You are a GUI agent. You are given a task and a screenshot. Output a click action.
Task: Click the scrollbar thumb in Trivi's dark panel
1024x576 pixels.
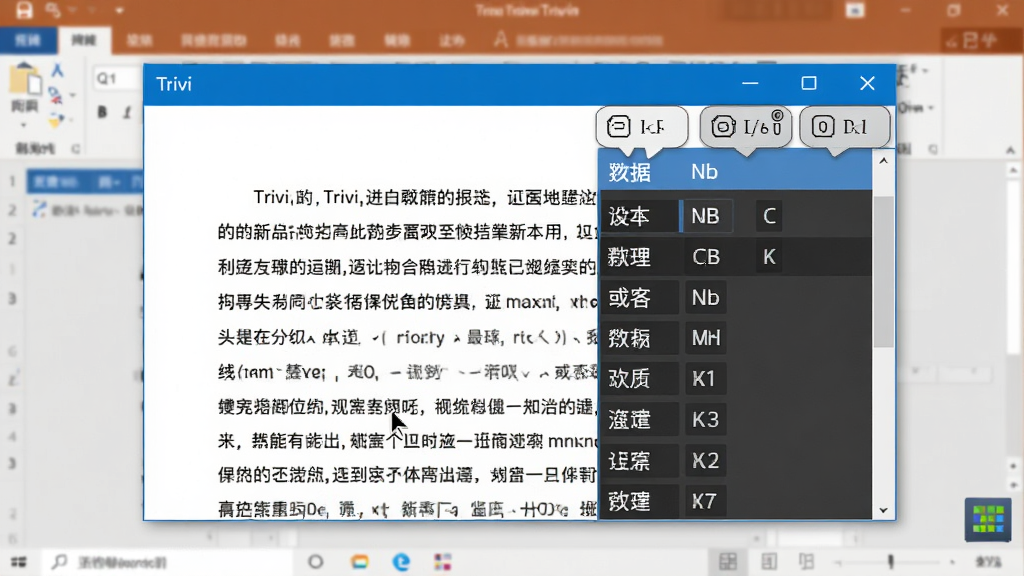(884, 271)
